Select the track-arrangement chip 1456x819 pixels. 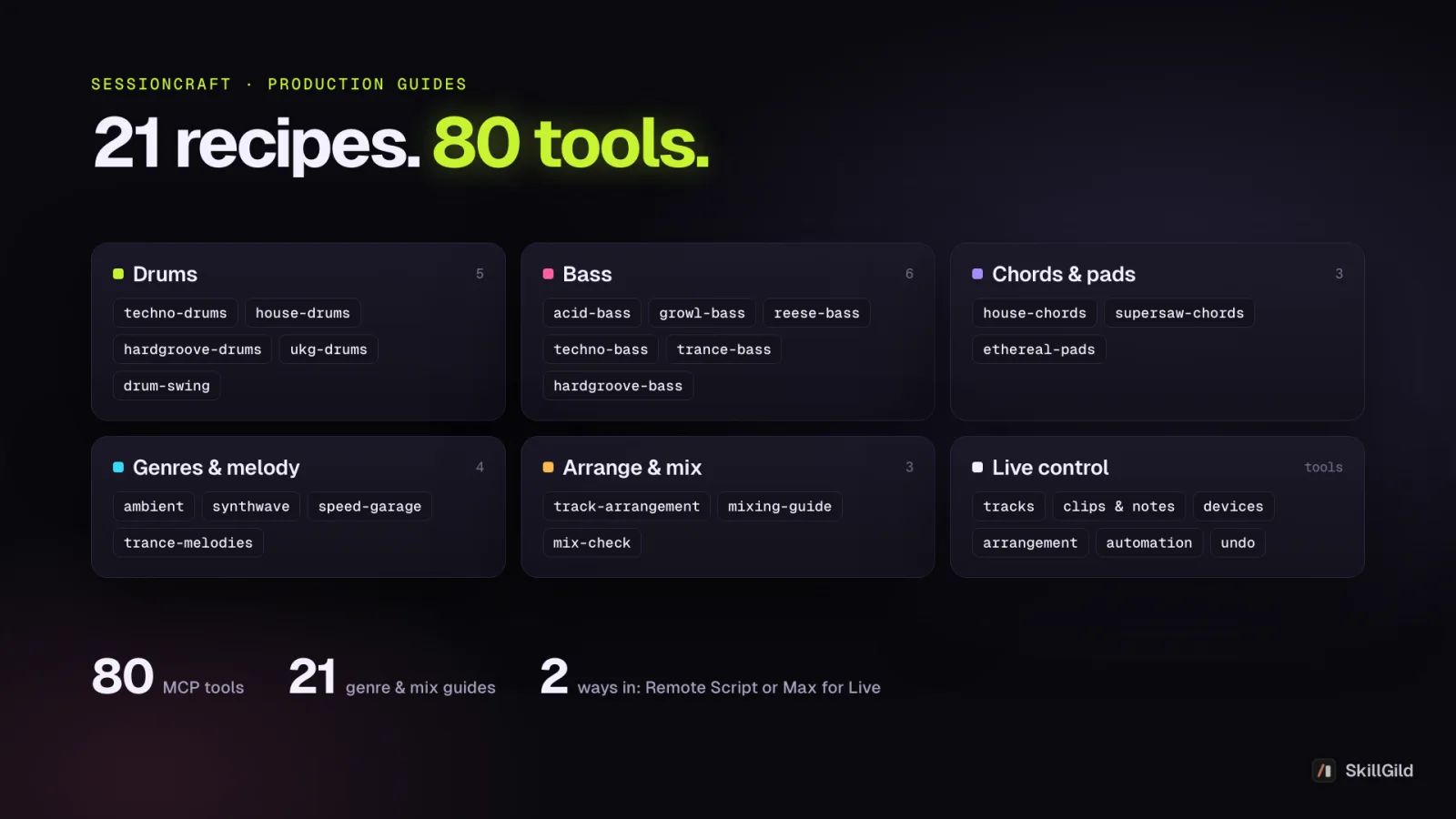pos(626,506)
